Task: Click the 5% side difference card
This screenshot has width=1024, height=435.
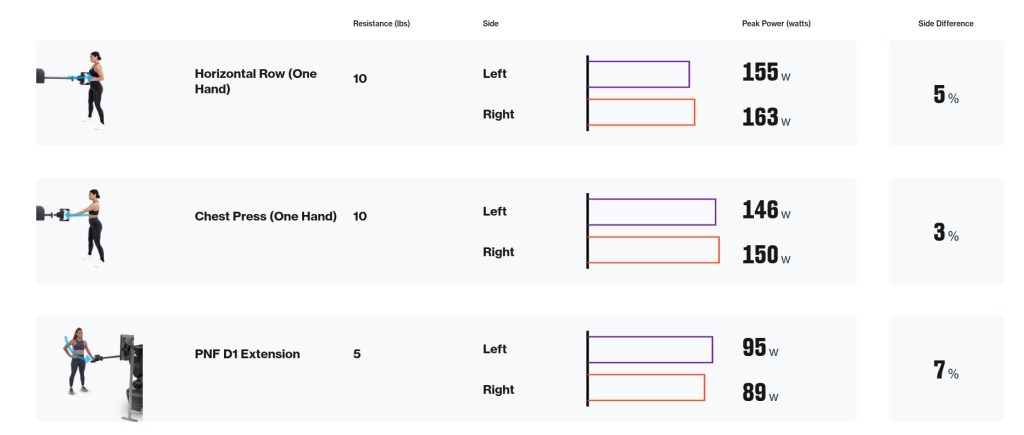Action: point(945,94)
